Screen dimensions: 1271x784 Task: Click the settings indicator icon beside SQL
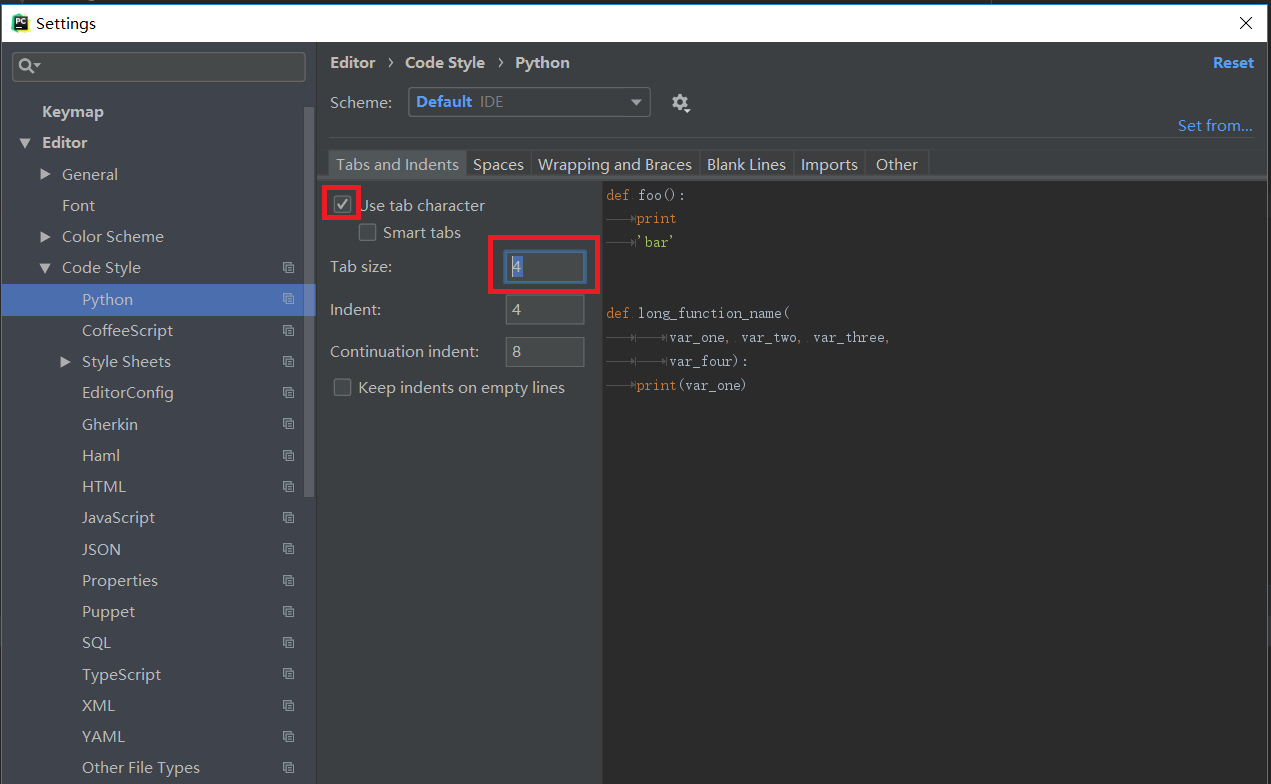(289, 642)
